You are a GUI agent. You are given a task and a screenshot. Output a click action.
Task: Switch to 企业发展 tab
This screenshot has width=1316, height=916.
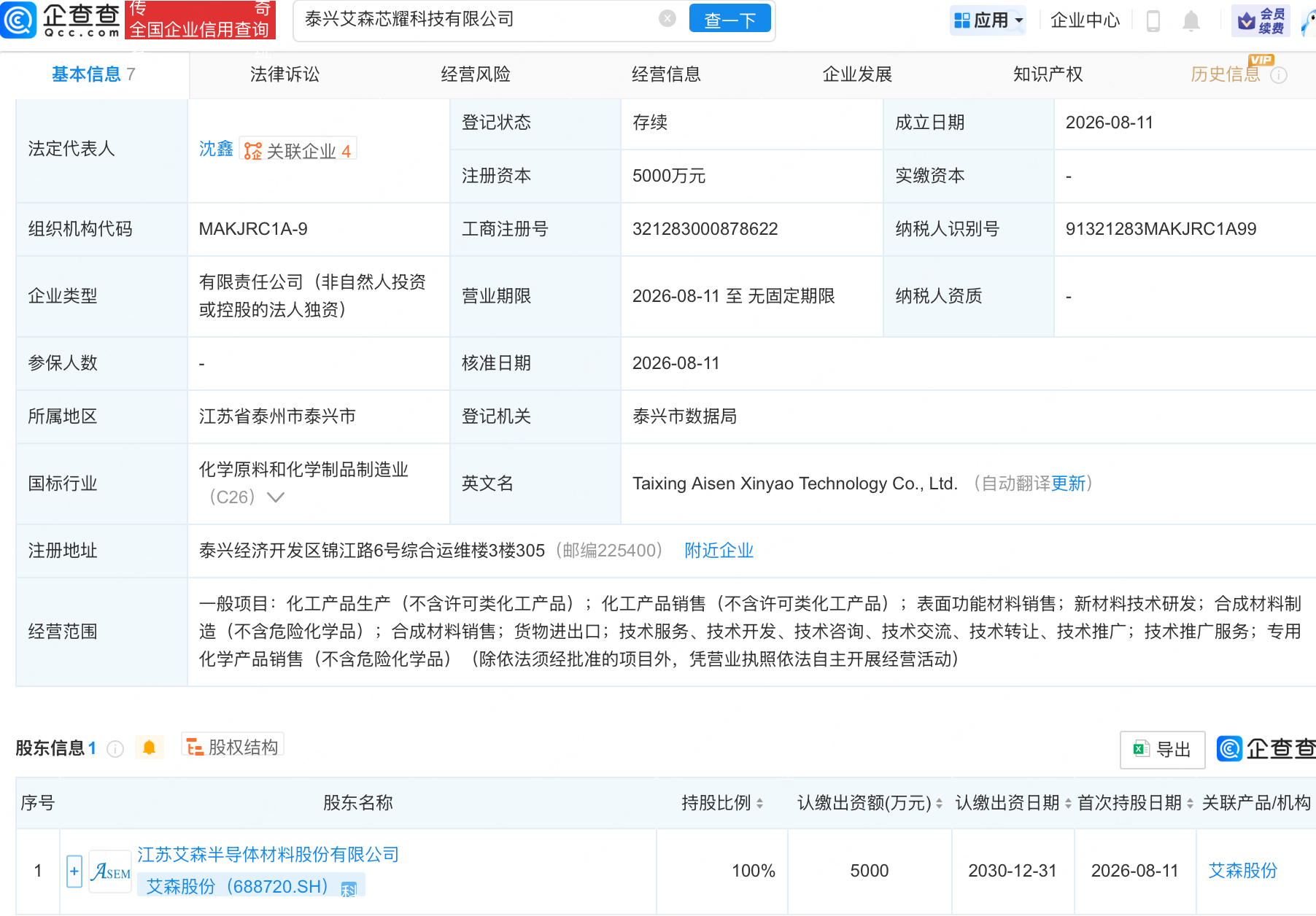point(857,74)
